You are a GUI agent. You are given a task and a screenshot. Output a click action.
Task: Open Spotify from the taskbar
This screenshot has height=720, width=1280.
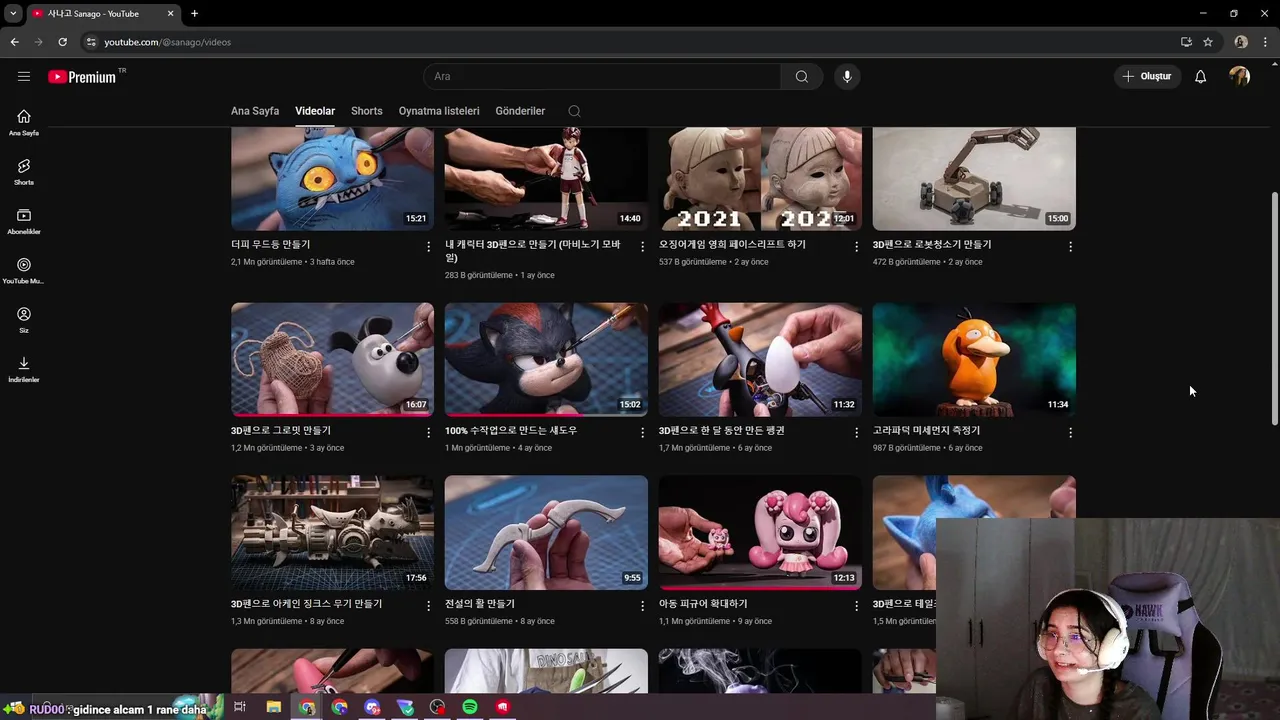[x=470, y=707]
